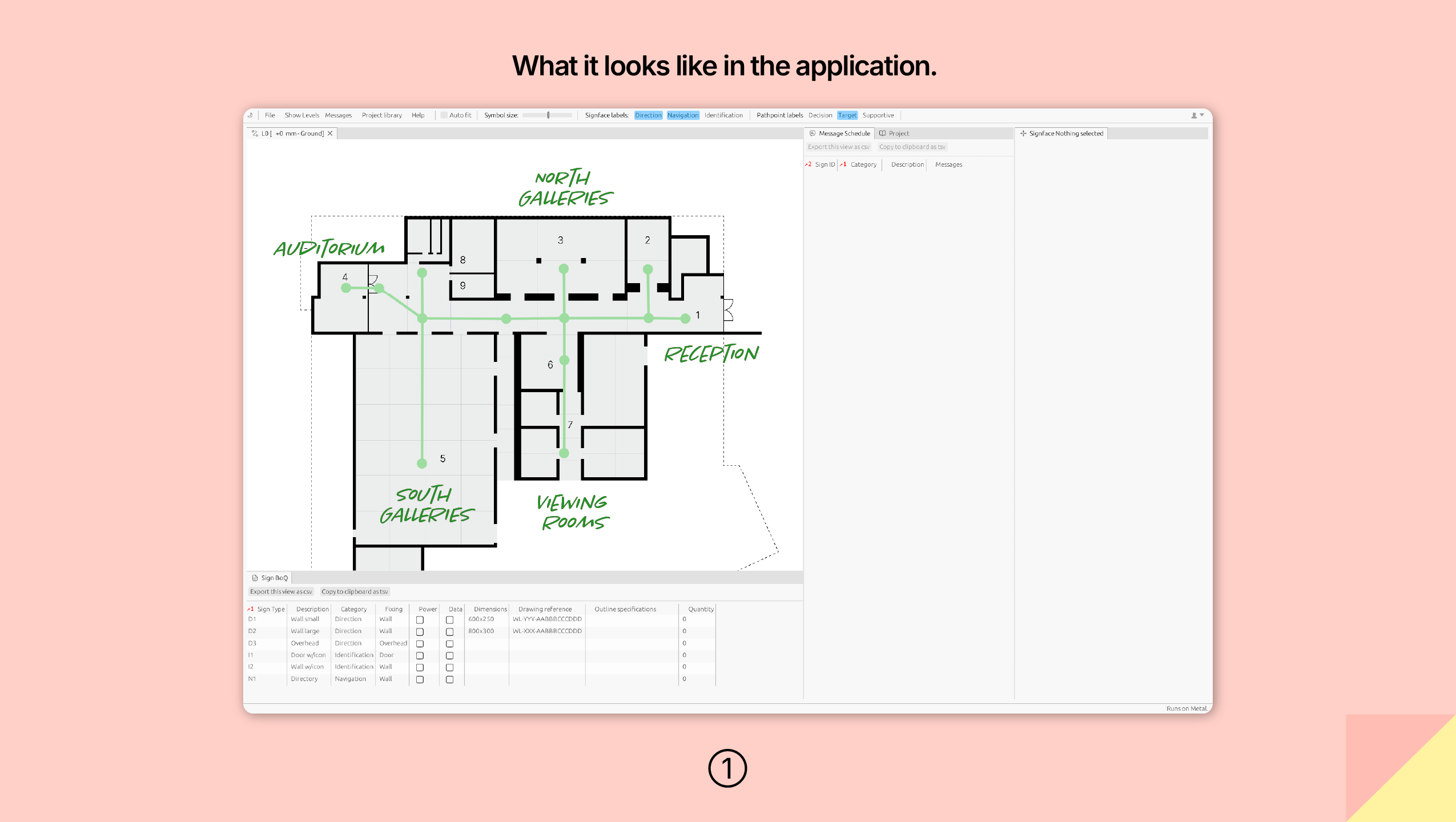Toggle the Direction signface label
This screenshot has width=1456, height=822.
(x=649, y=115)
